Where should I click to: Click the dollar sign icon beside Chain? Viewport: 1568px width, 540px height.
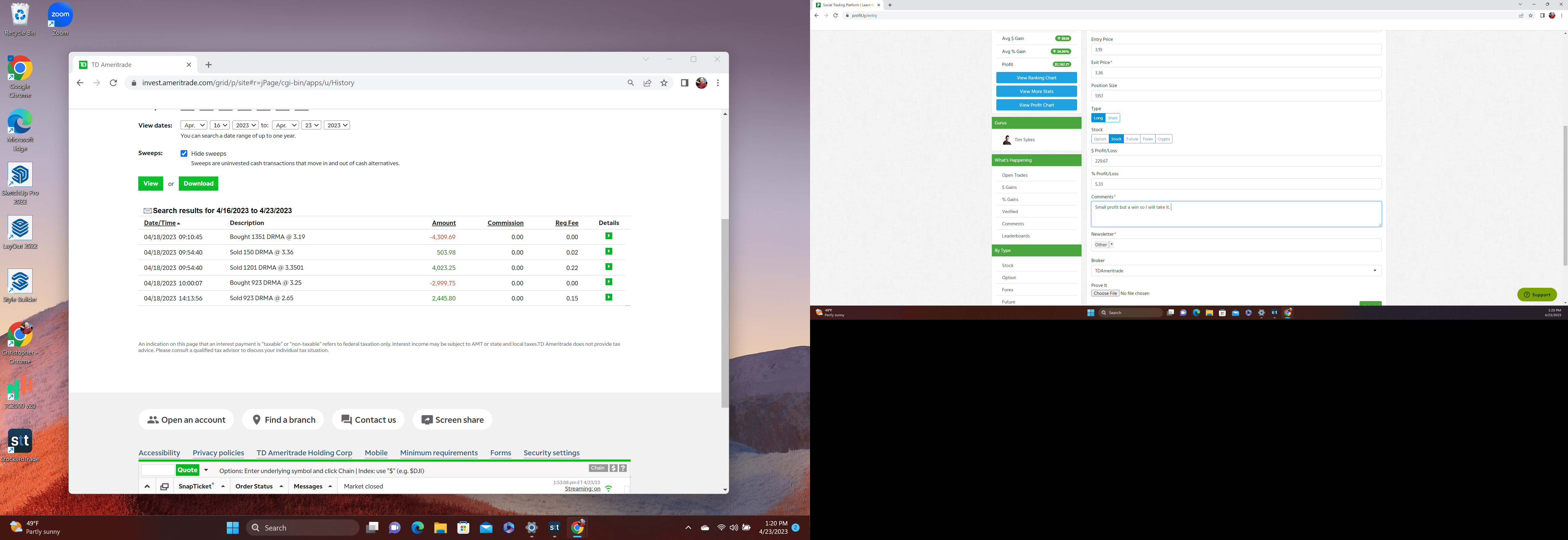click(x=613, y=468)
